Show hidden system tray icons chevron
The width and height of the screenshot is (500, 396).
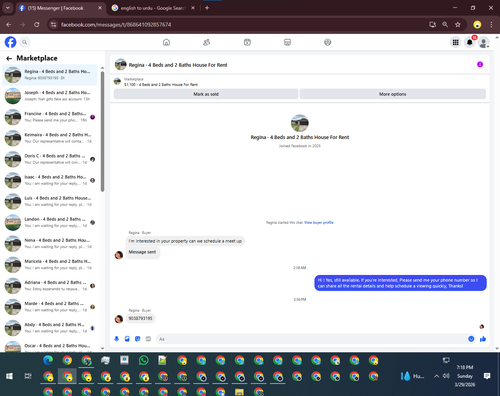pyautogui.click(x=436, y=376)
